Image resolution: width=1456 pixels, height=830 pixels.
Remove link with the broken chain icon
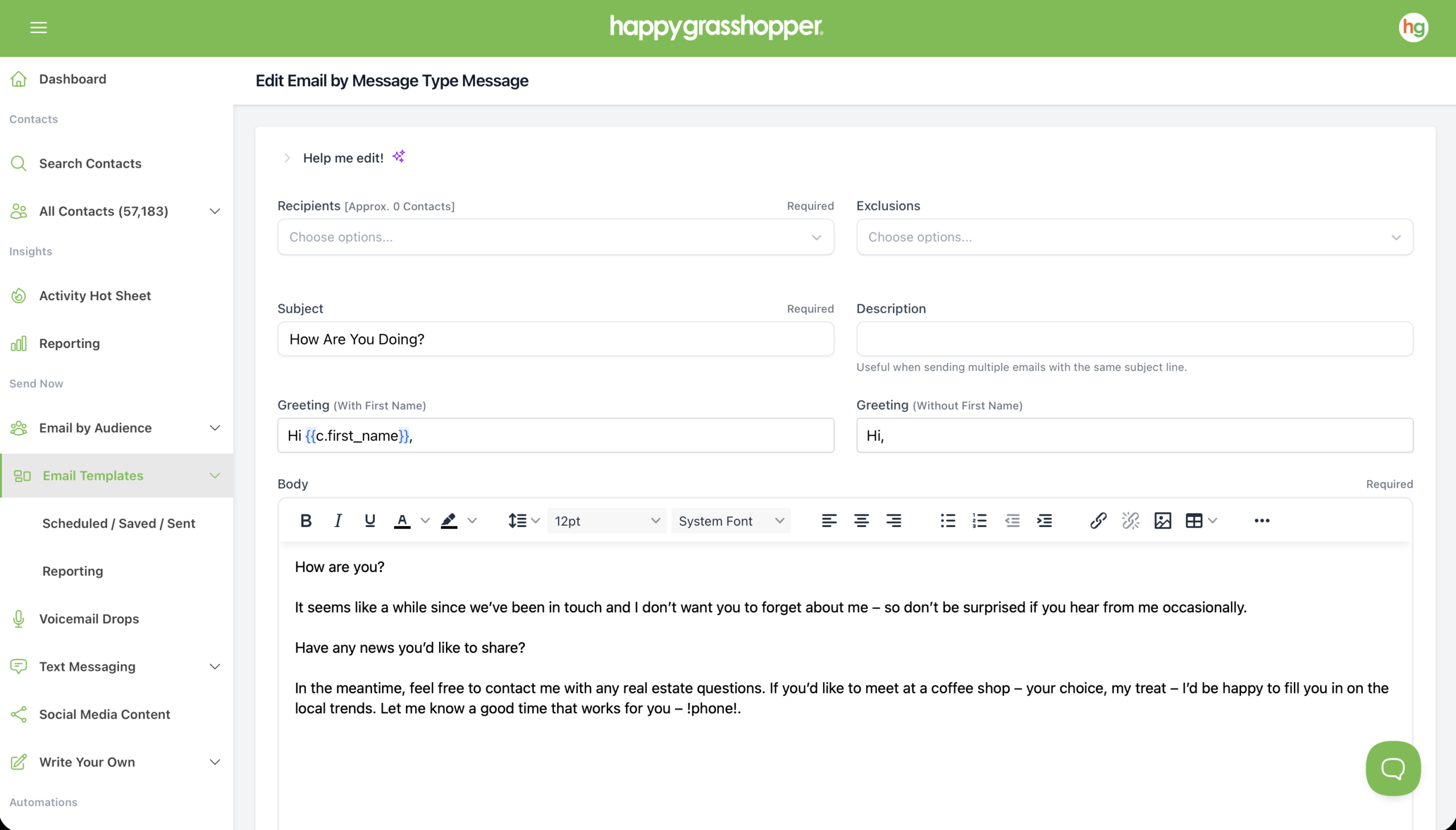(x=1130, y=521)
